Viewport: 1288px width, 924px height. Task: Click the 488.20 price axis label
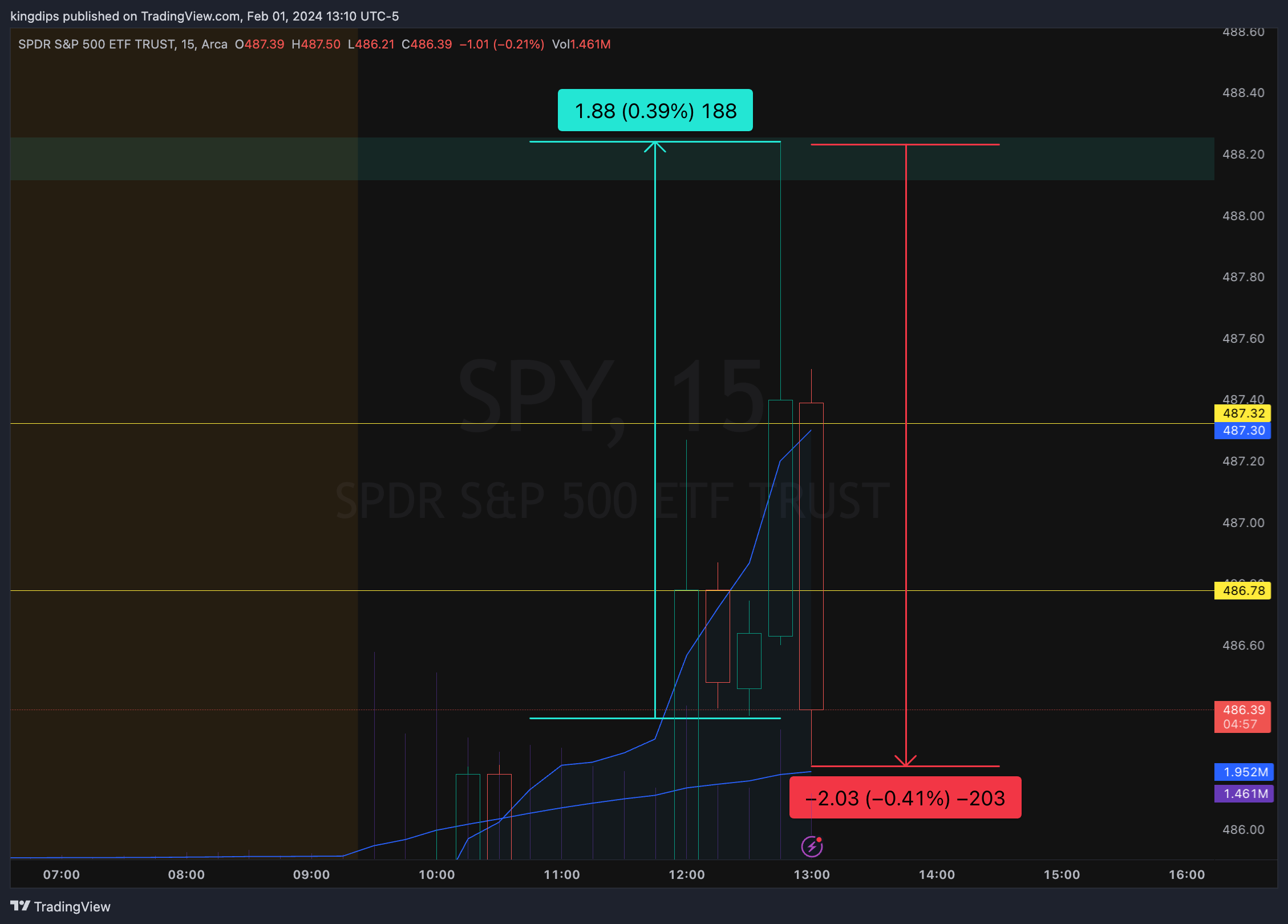tap(1243, 154)
